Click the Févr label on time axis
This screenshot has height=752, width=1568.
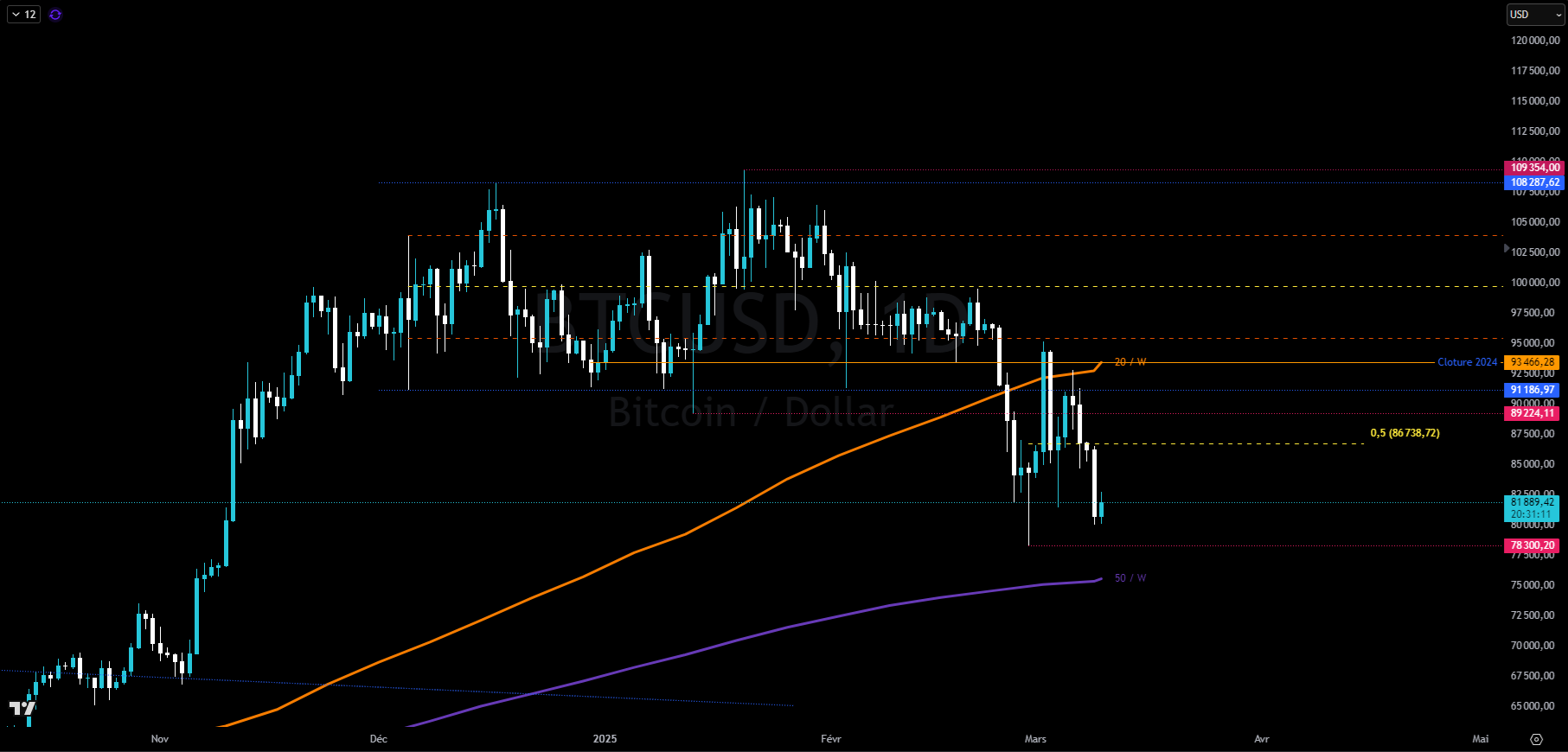(830, 739)
